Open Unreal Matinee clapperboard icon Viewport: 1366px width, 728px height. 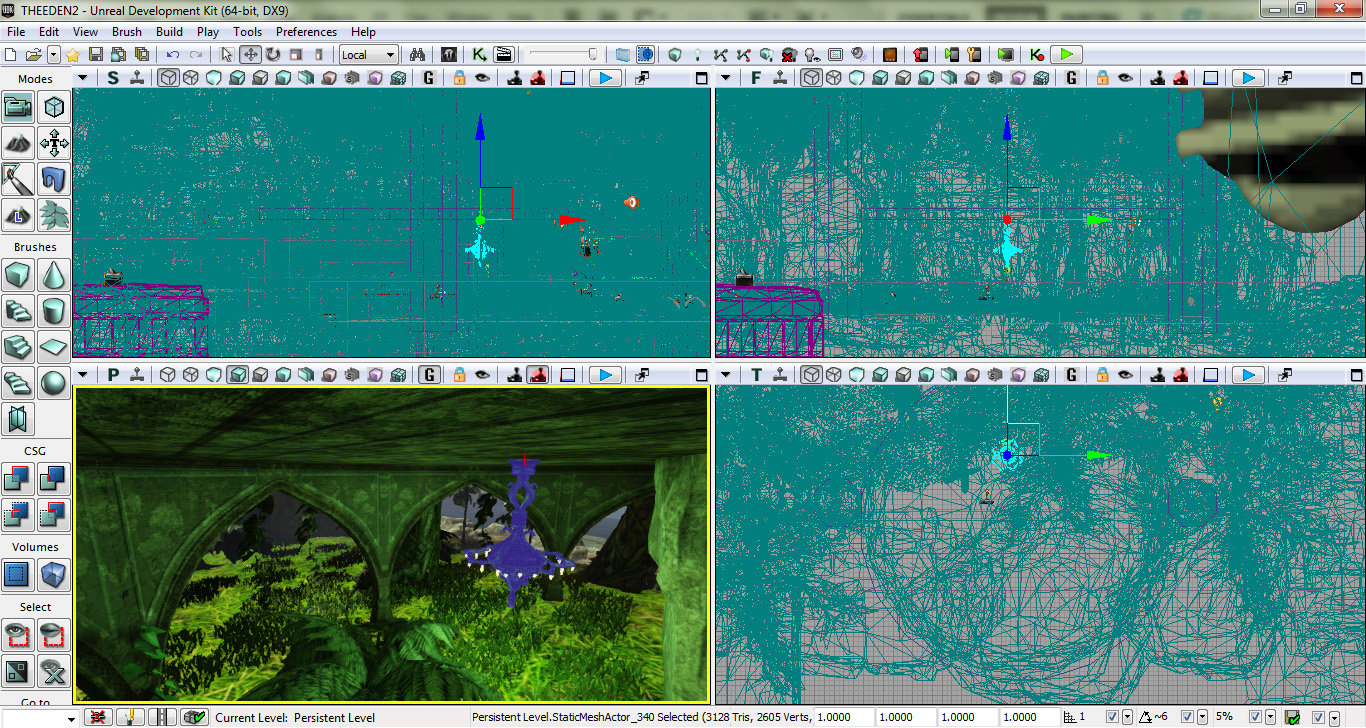coord(503,54)
